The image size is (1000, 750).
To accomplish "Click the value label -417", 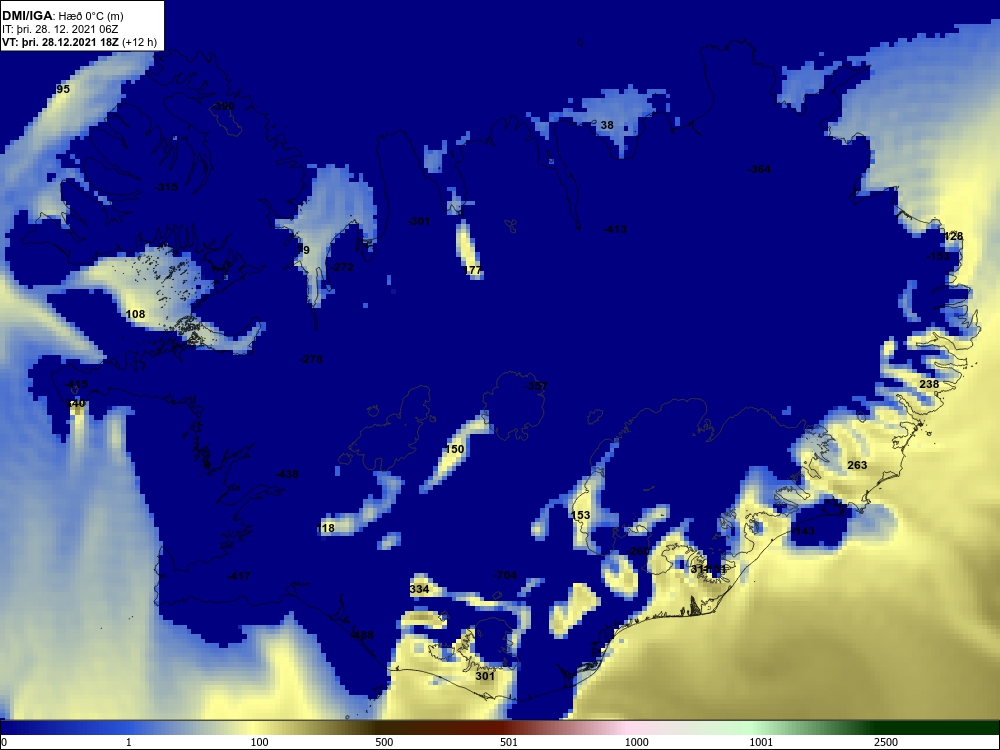I will [x=239, y=576].
